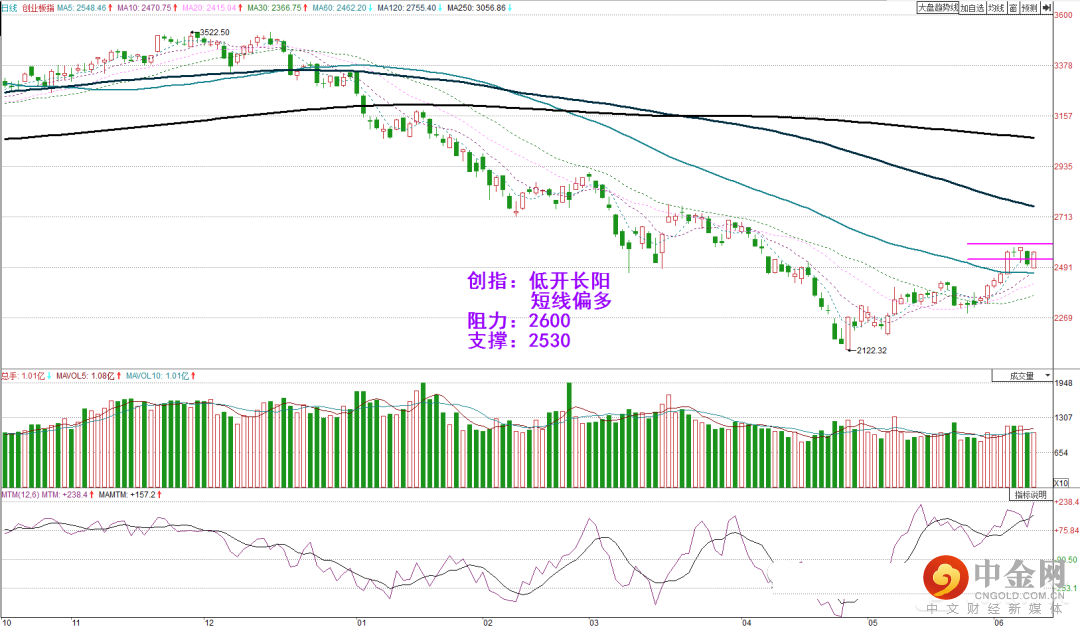Click the X10 volume scale box
This screenshot has width=1080, height=627.
click(x=1061, y=482)
